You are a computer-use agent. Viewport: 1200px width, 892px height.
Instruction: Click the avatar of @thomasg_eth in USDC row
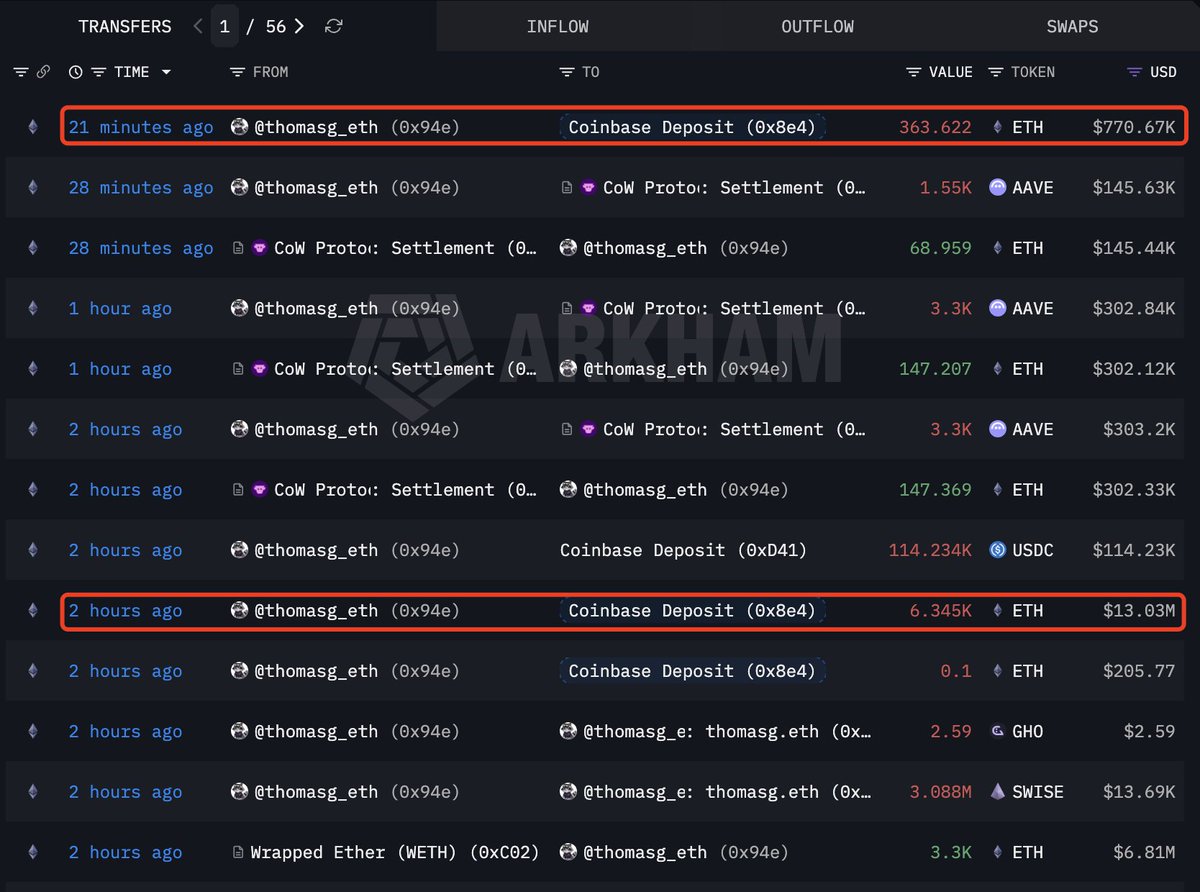tap(239, 550)
